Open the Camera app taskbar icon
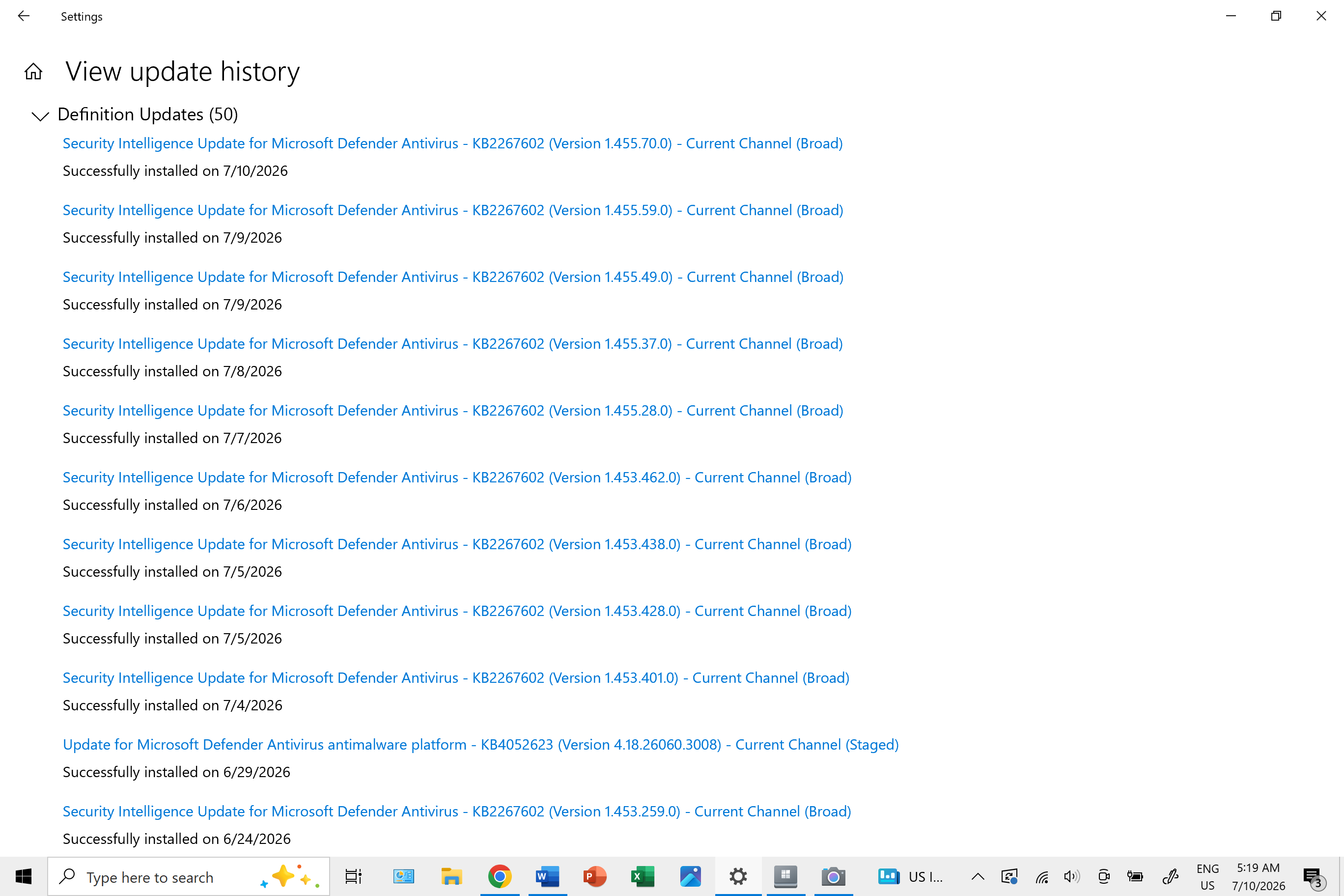This screenshot has width=1344, height=896. pos(833,876)
